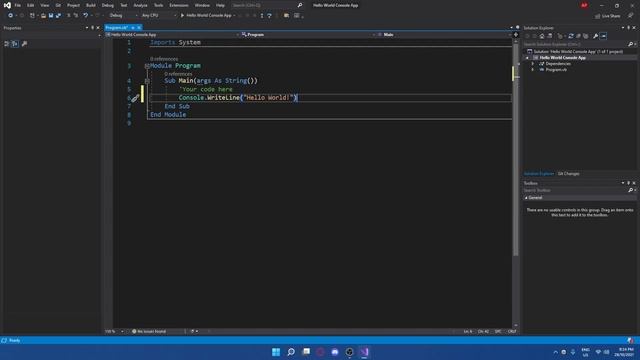Open the Main member navigation dropdown
The height and width of the screenshot is (360, 640).
(x=443, y=35)
